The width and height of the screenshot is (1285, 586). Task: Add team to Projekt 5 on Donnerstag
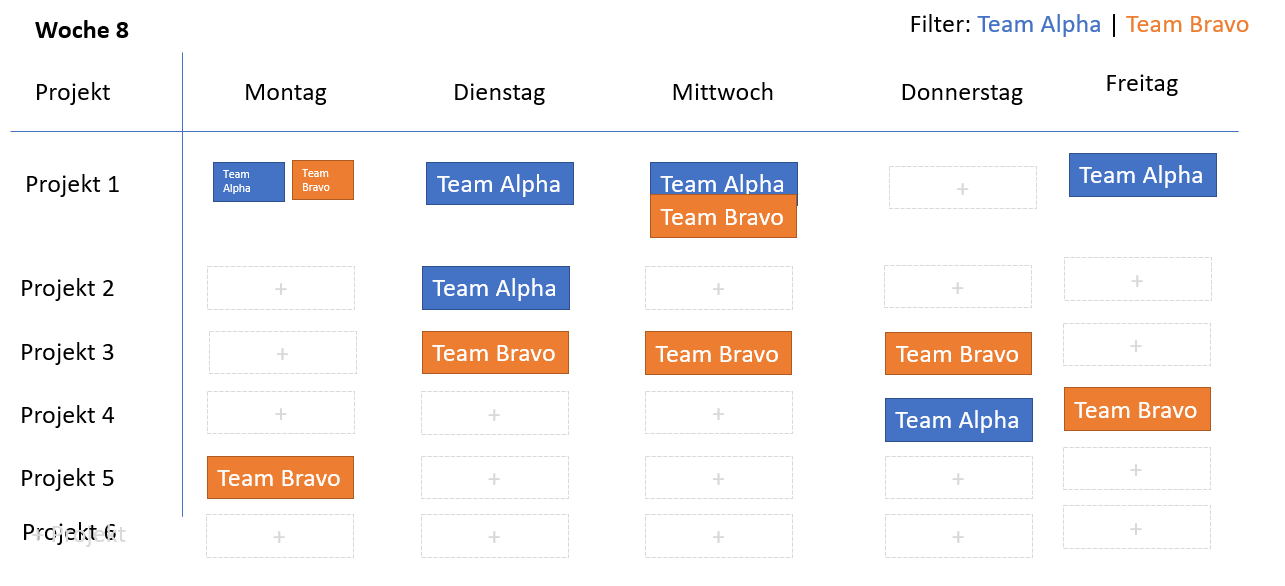(x=958, y=478)
